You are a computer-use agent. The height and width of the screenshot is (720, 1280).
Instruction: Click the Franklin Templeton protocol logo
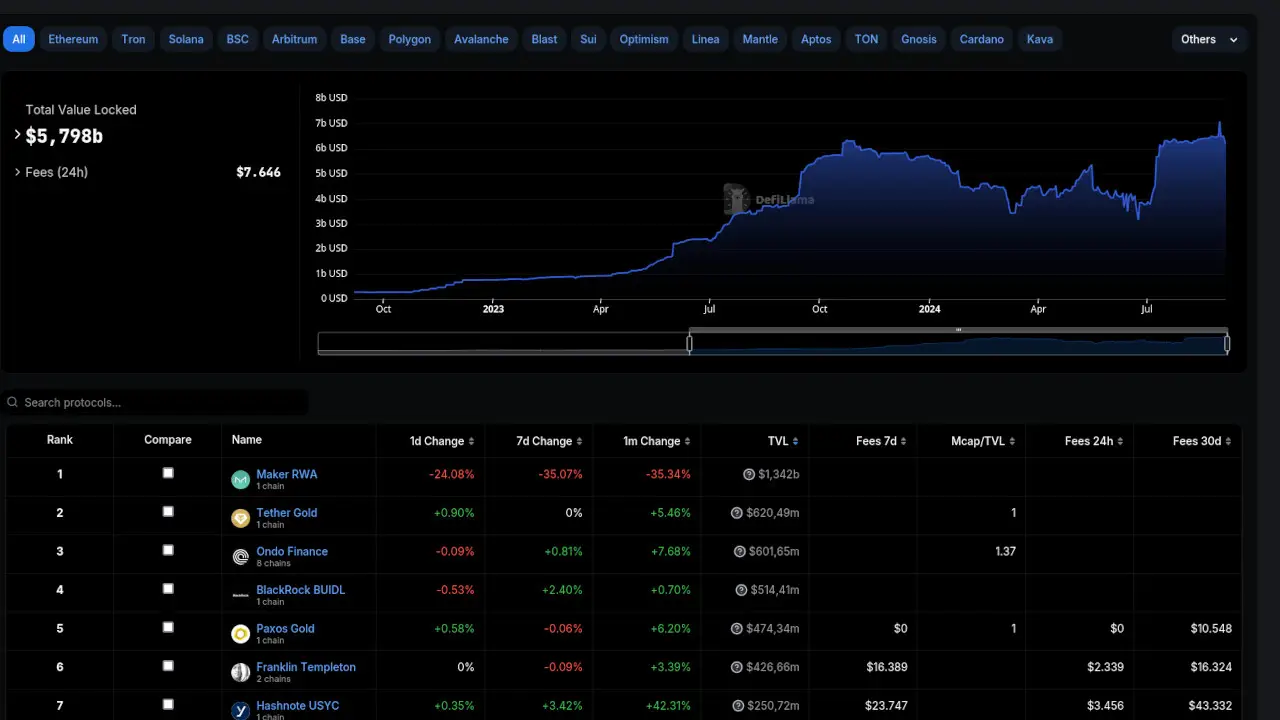pyautogui.click(x=240, y=672)
